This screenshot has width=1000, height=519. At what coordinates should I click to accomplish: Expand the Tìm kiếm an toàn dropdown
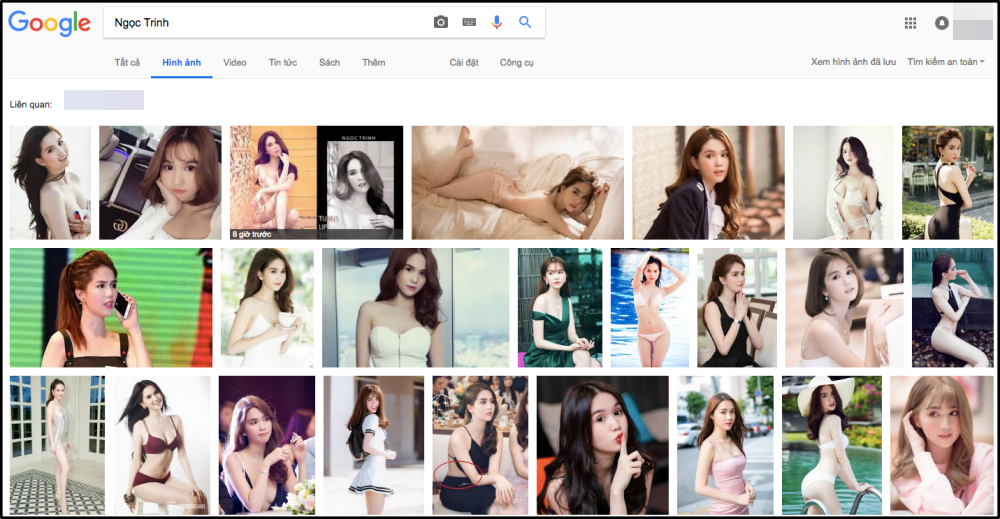pos(946,62)
